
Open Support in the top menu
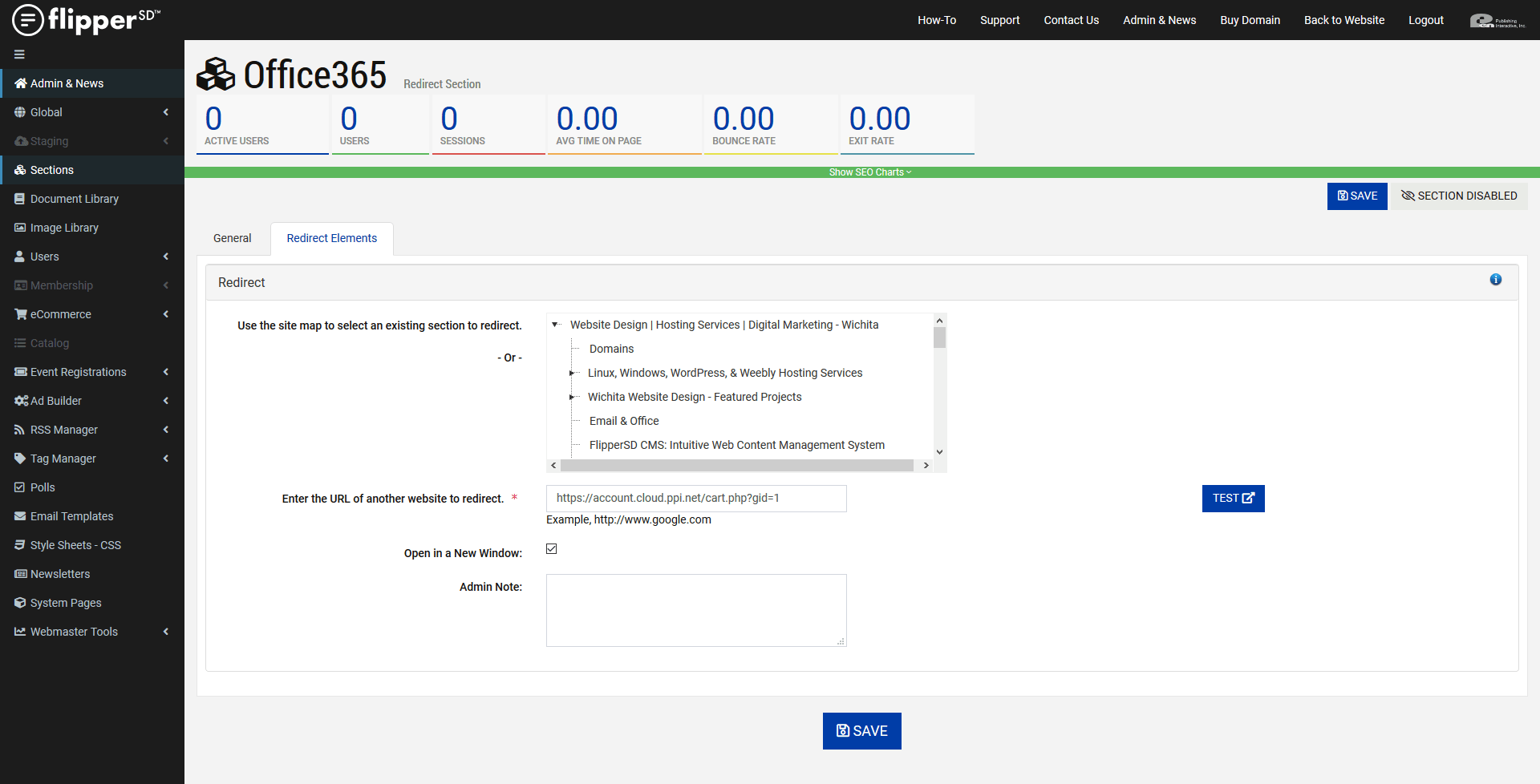click(x=1000, y=20)
